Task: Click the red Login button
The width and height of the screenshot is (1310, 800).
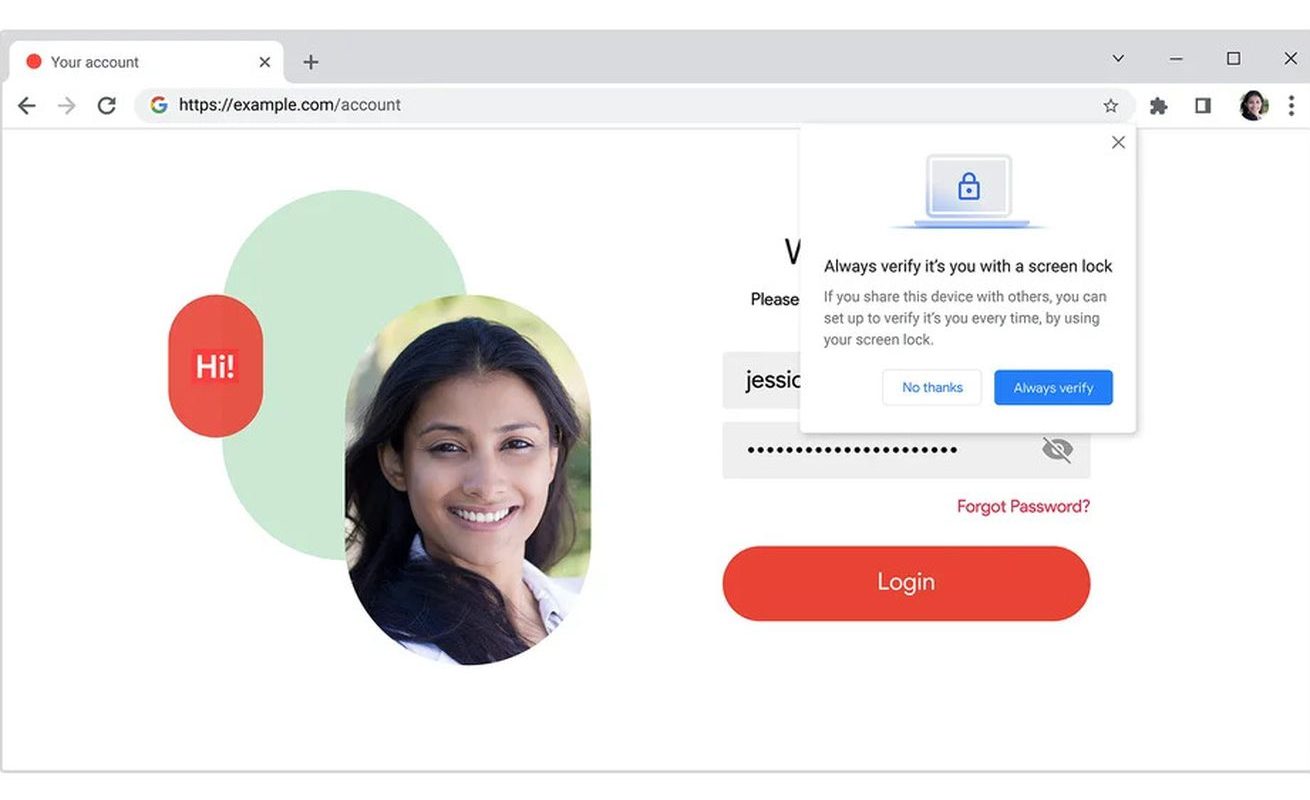Action: point(906,583)
